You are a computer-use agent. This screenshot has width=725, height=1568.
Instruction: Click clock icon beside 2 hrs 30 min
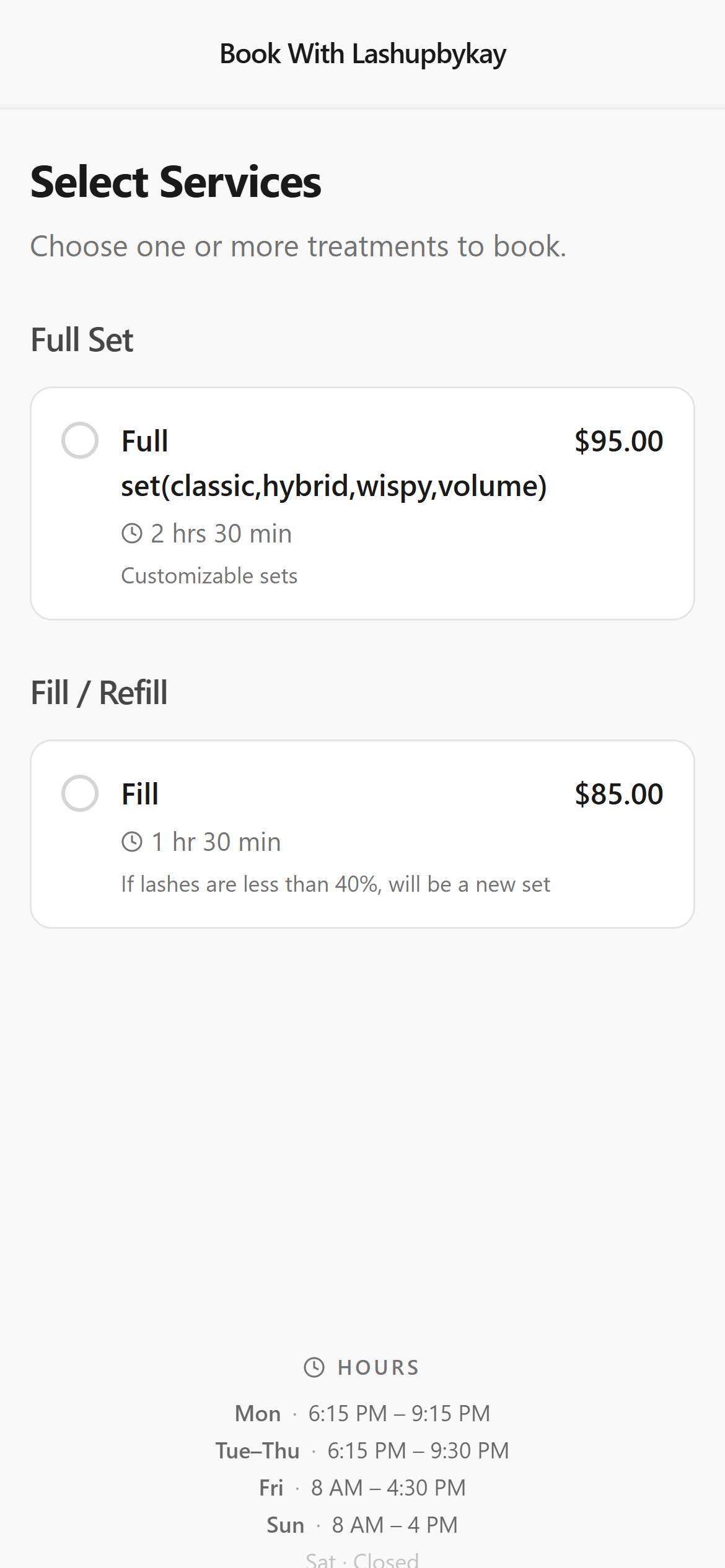coord(132,533)
